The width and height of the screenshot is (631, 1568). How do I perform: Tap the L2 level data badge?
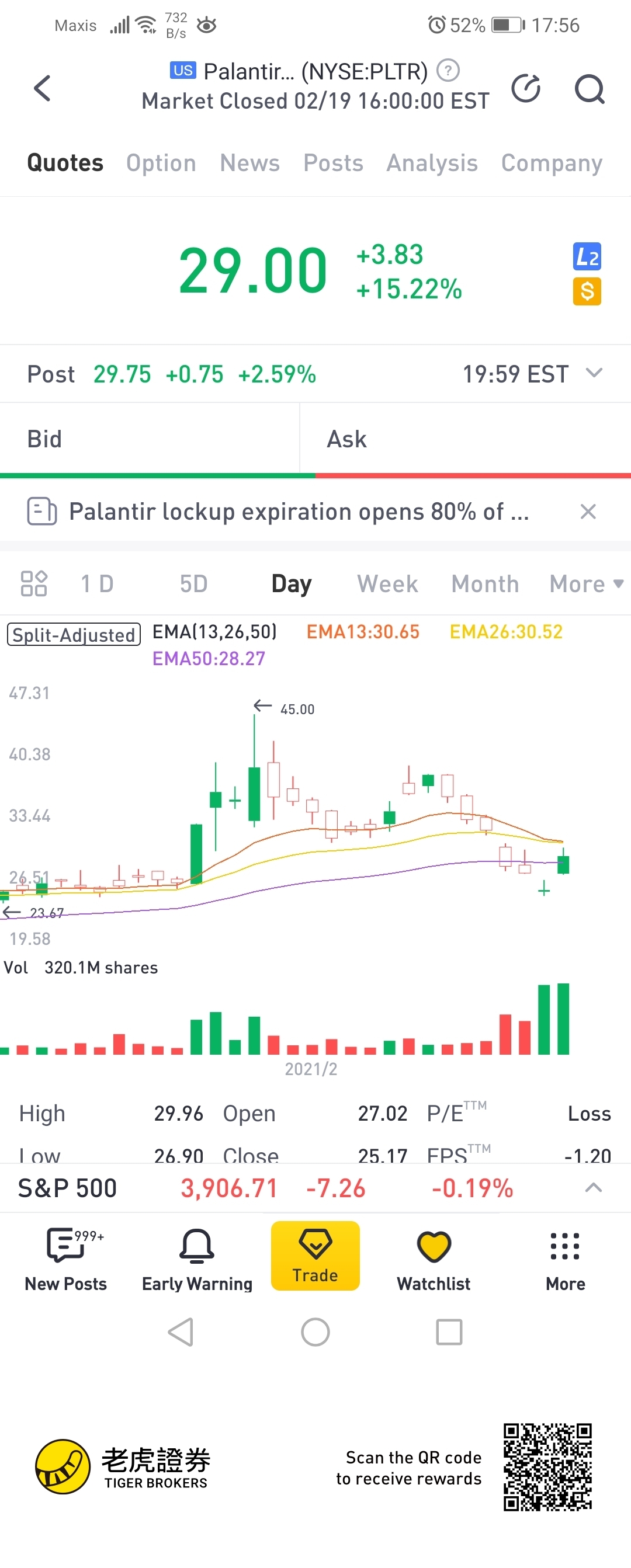point(587,256)
